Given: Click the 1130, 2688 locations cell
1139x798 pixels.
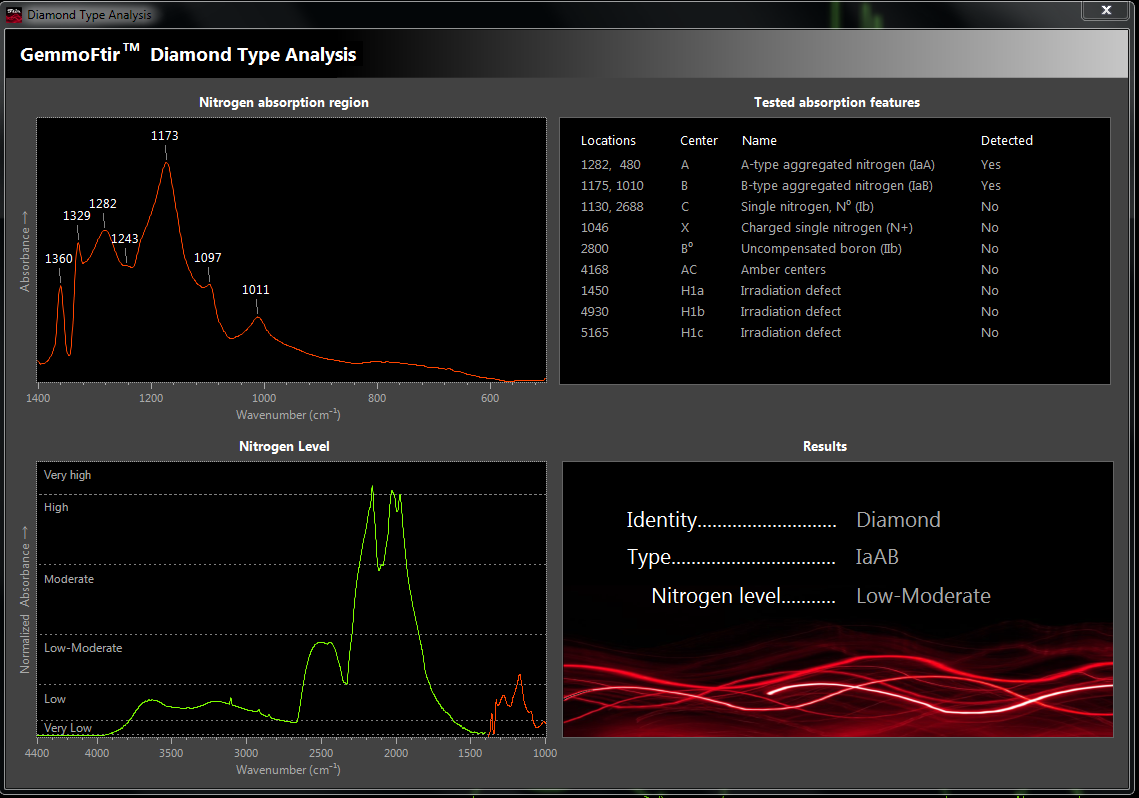Looking at the screenshot, I should coord(612,207).
